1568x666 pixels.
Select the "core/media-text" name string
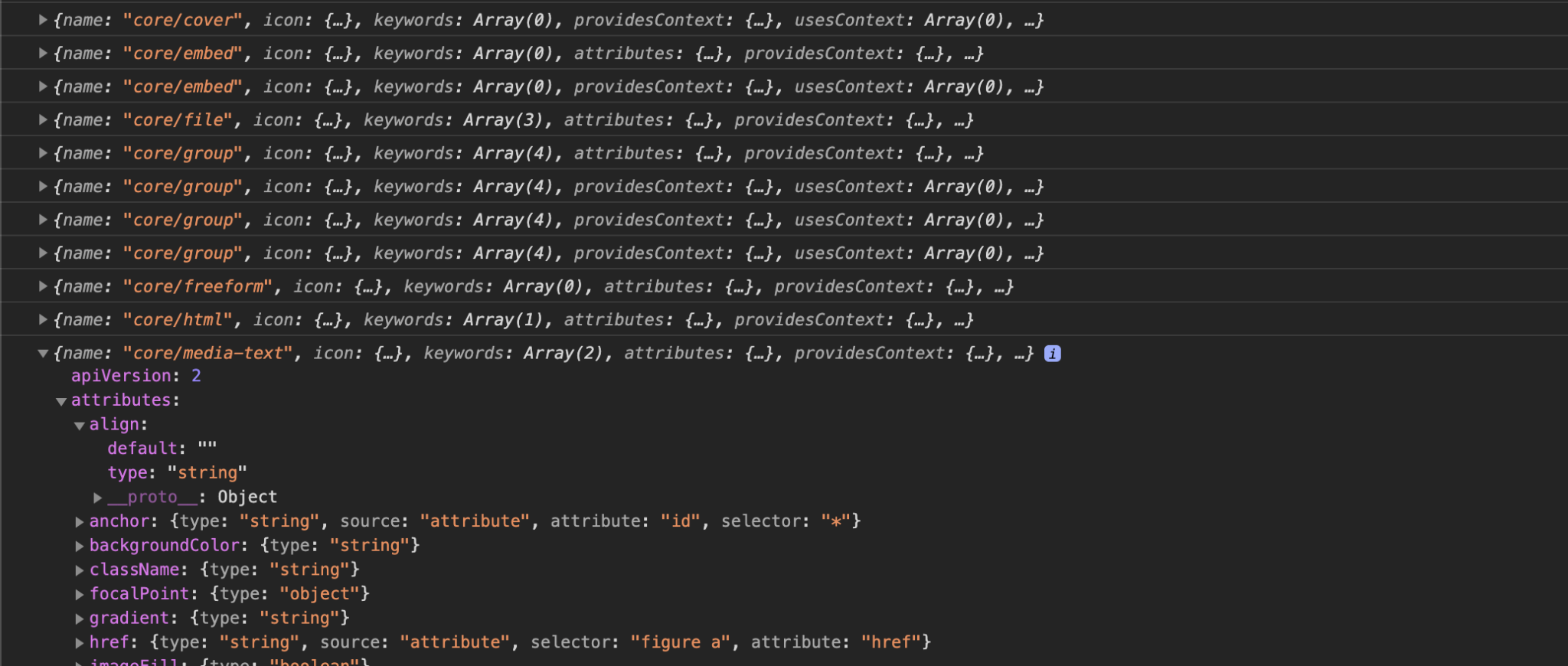207,354
